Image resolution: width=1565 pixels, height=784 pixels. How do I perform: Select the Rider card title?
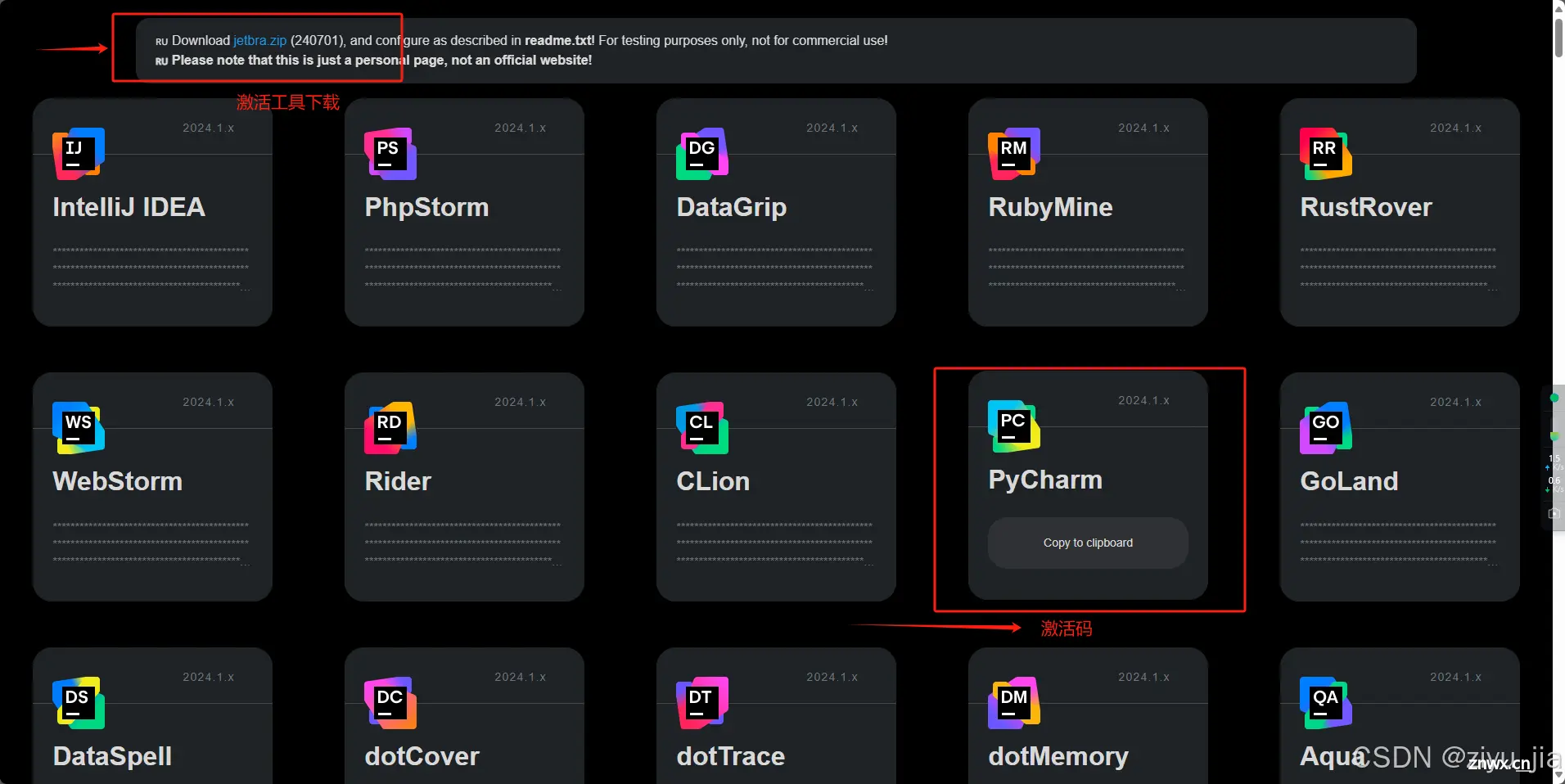pos(398,481)
